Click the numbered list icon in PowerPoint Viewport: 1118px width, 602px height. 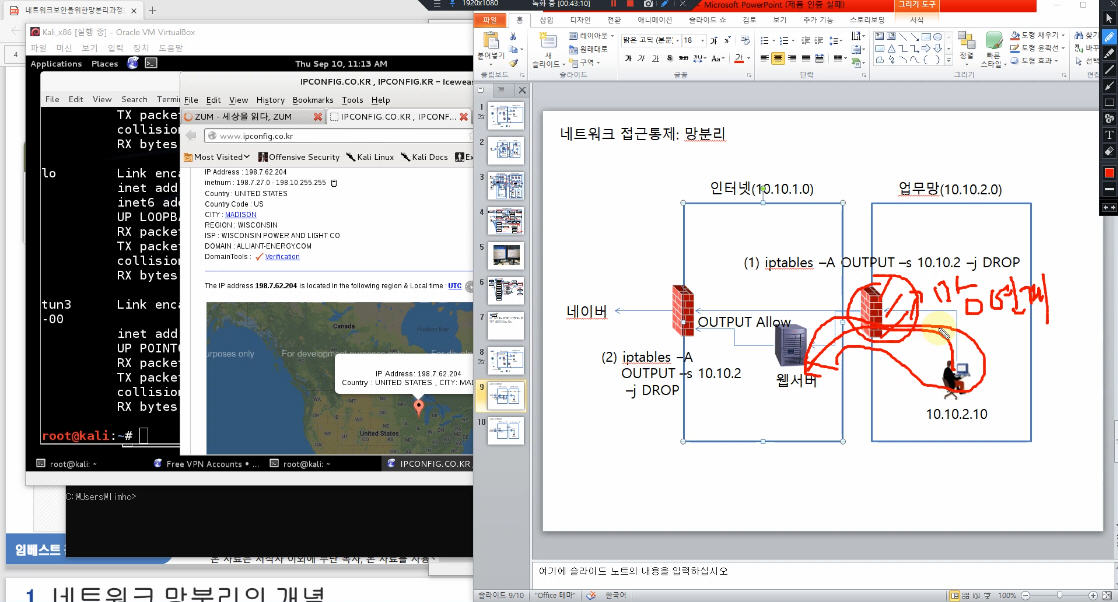pyautogui.click(x=784, y=41)
